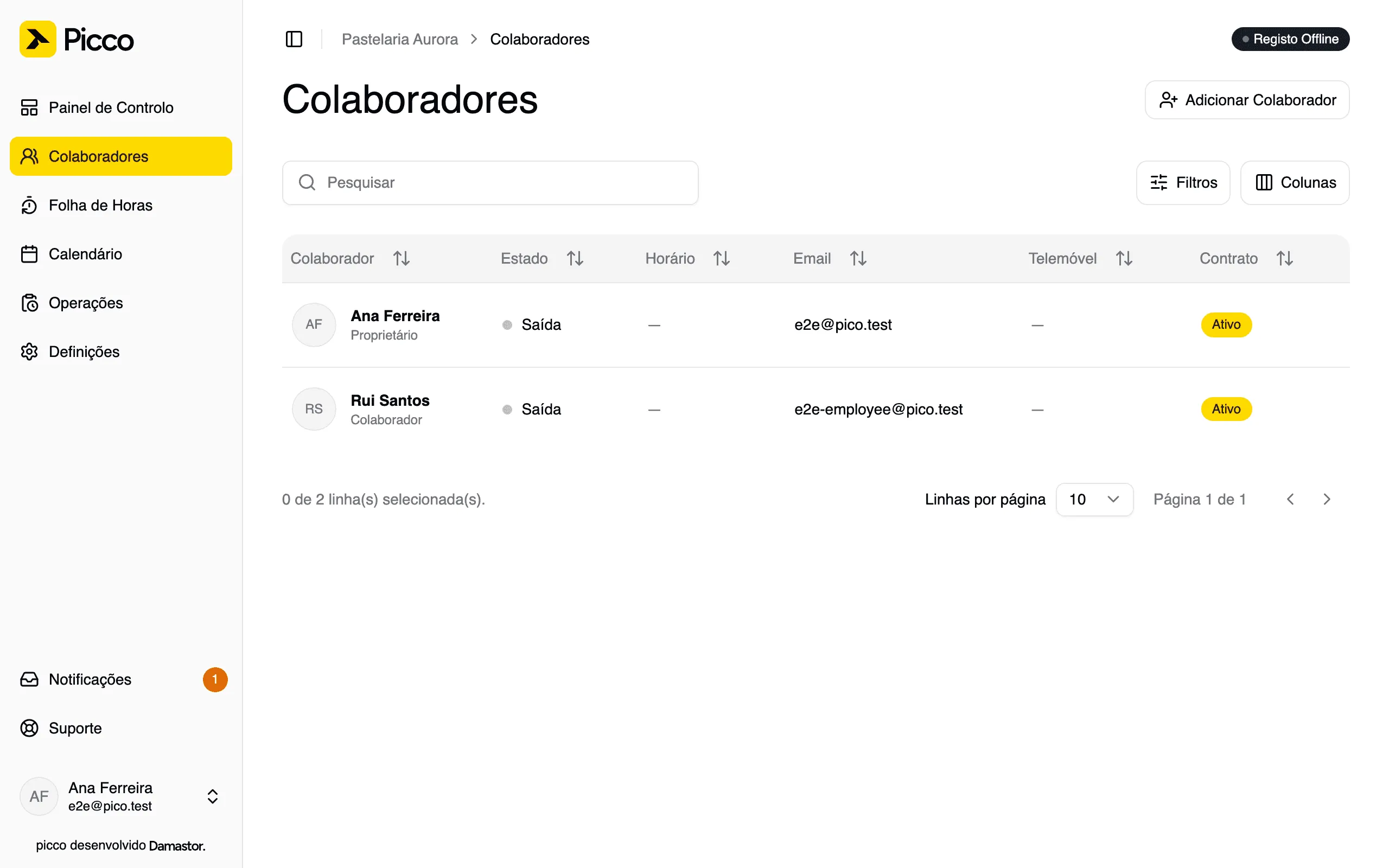Toggle the sidebar panel icon
1389x868 pixels.
click(294, 39)
